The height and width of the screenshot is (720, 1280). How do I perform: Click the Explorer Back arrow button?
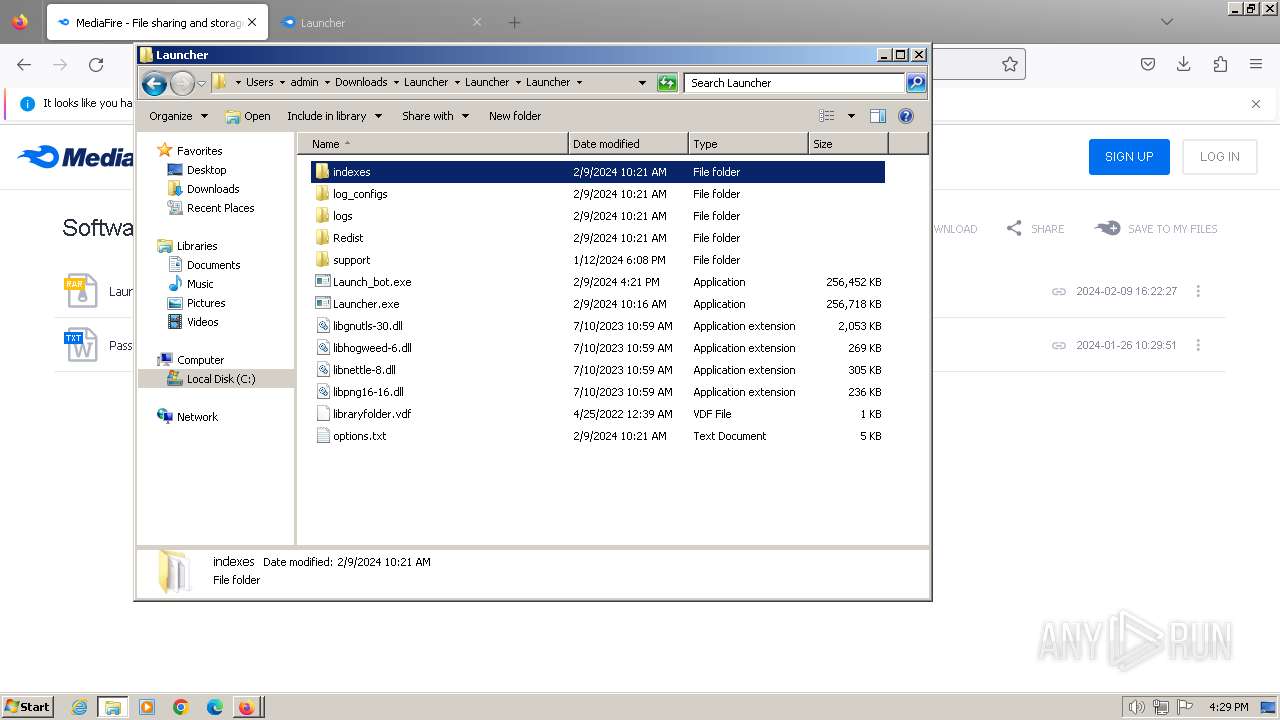tap(154, 83)
